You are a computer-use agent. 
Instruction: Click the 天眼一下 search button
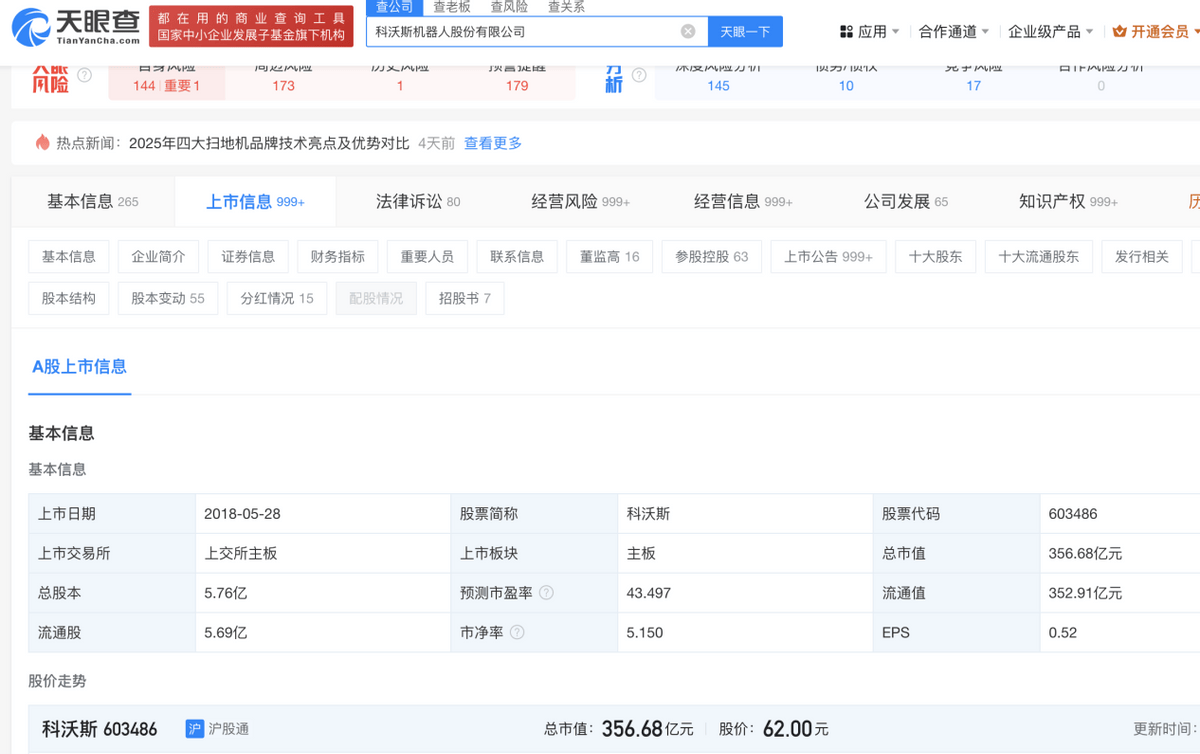(745, 31)
